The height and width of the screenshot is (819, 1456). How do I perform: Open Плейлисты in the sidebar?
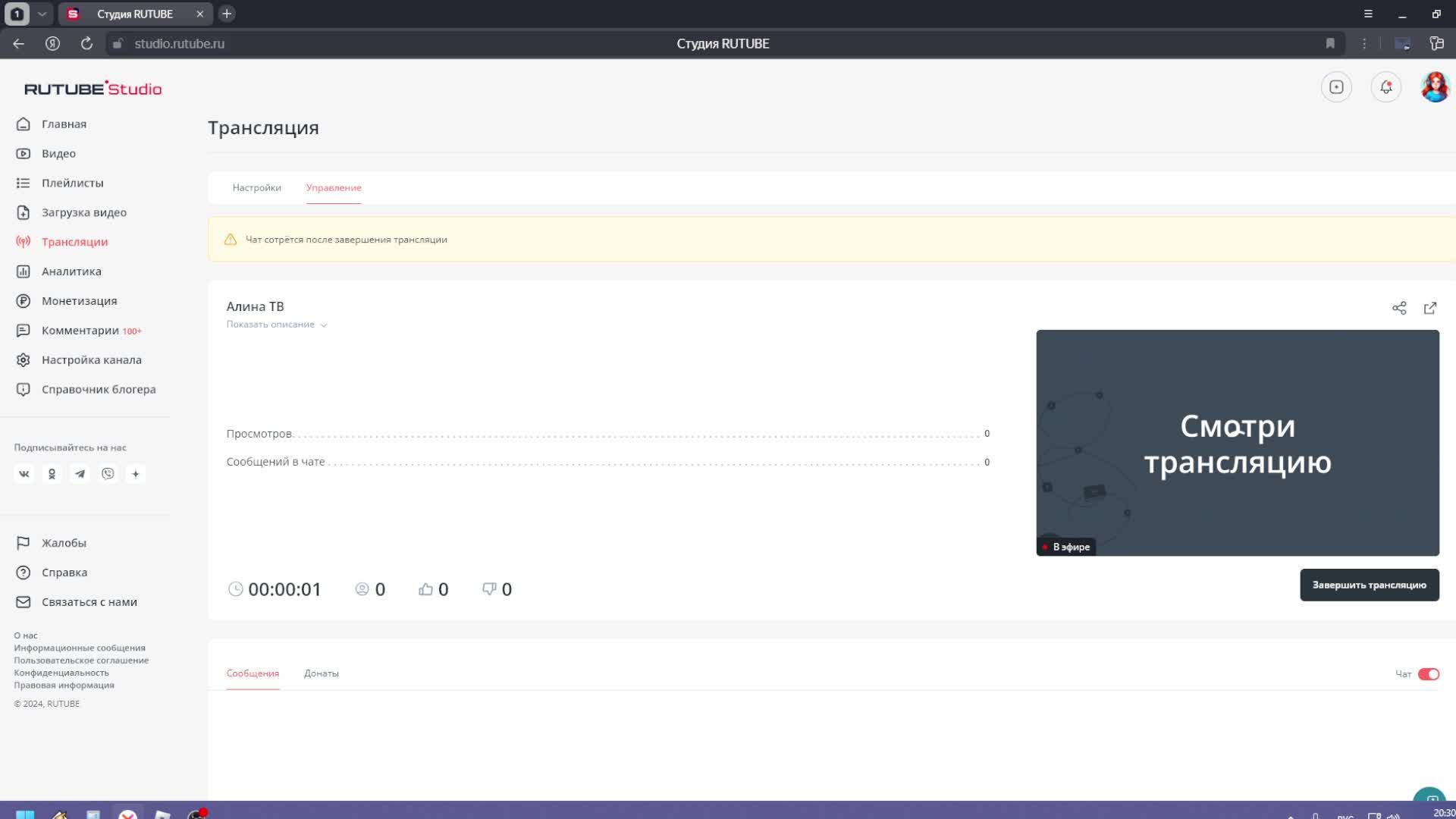(60, 183)
